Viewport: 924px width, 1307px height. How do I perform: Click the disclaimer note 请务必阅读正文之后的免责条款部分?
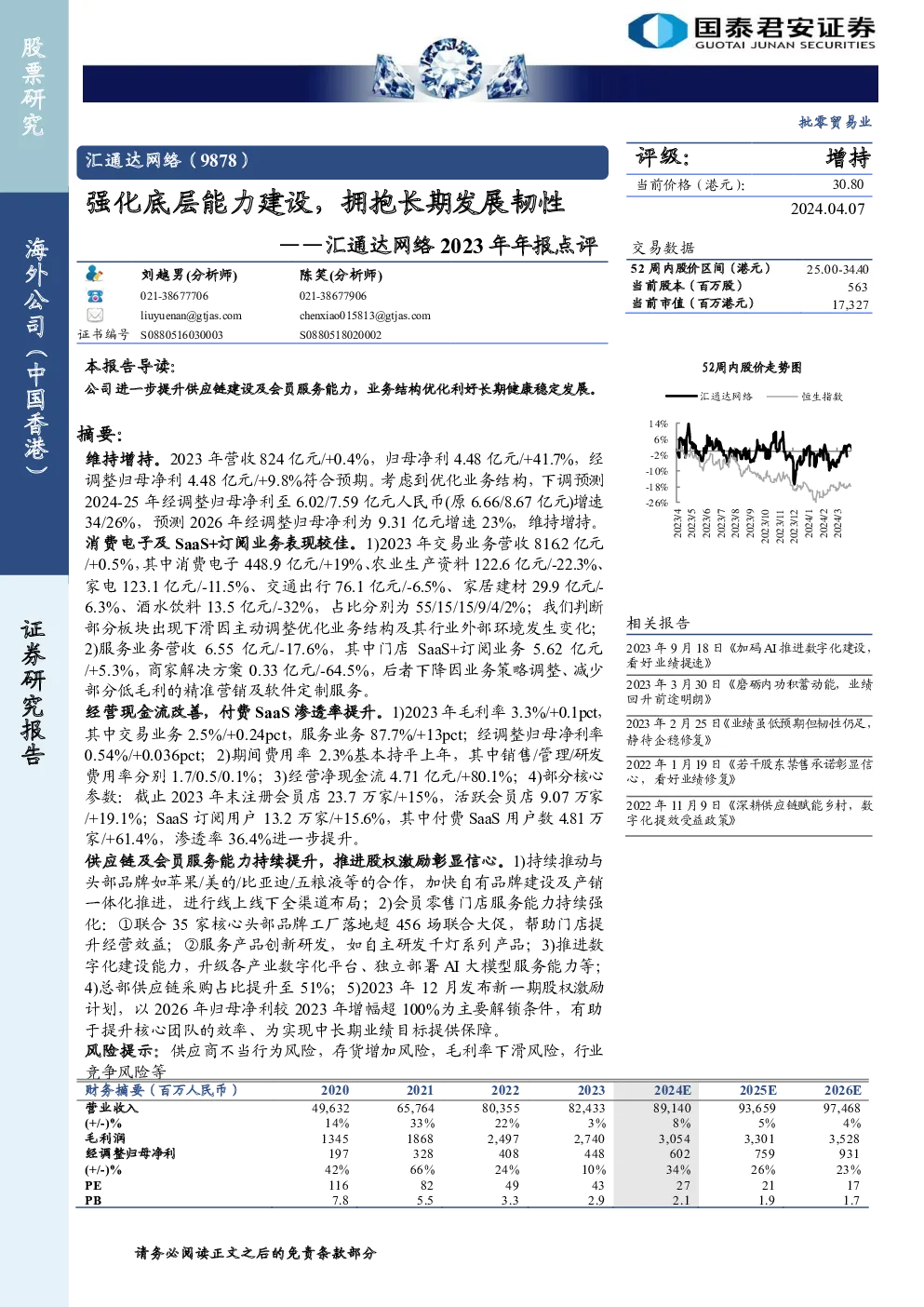(x=256, y=1253)
